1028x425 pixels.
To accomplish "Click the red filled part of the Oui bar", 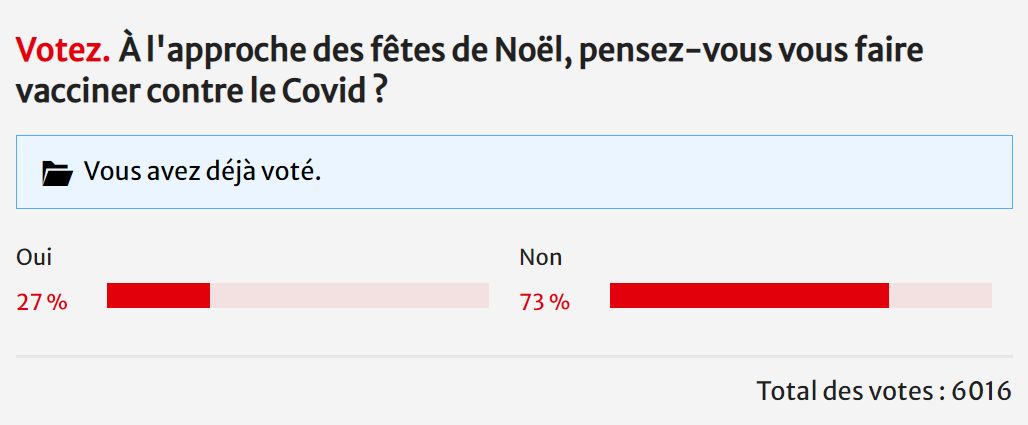I will pos(158,296).
